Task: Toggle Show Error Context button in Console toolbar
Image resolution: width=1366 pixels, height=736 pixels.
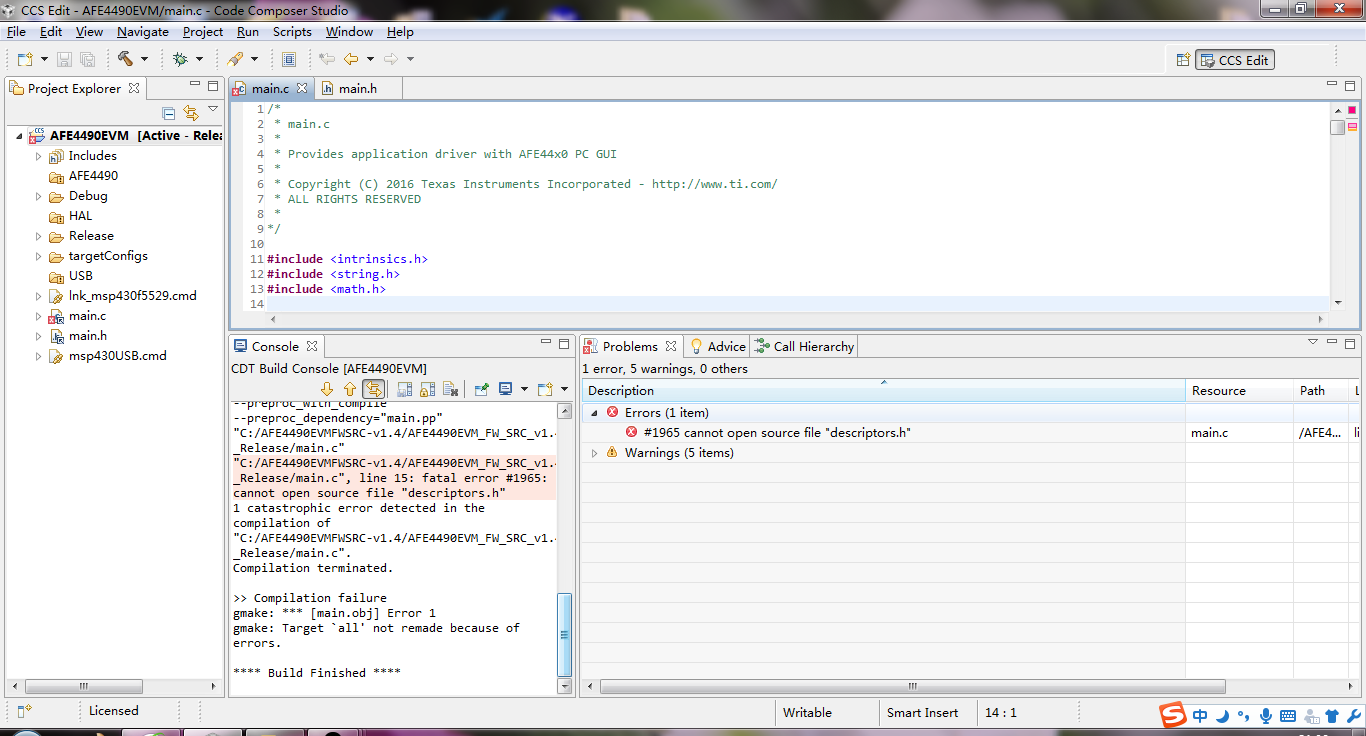Action: 373,389
